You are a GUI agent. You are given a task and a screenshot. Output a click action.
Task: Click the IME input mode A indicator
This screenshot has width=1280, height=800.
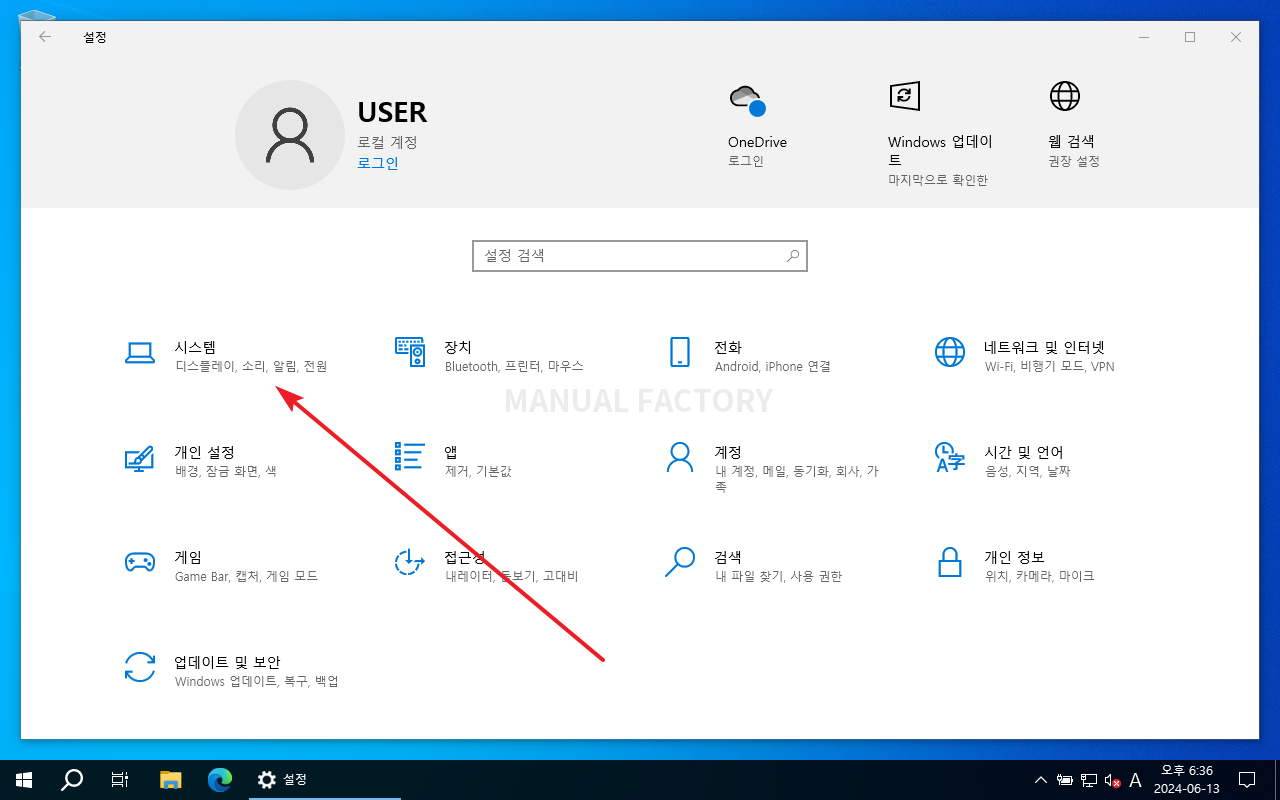coord(1135,780)
